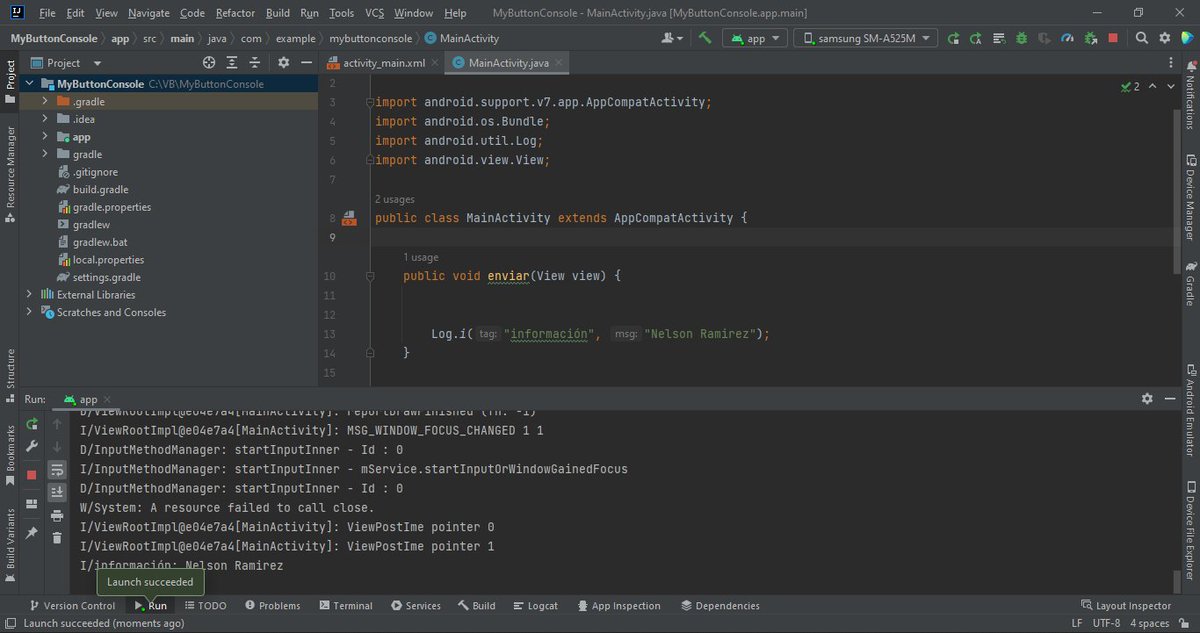This screenshot has width=1200, height=633.
Task: Open the samsung SM-A525M device dropdown
Action: [866, 38]
